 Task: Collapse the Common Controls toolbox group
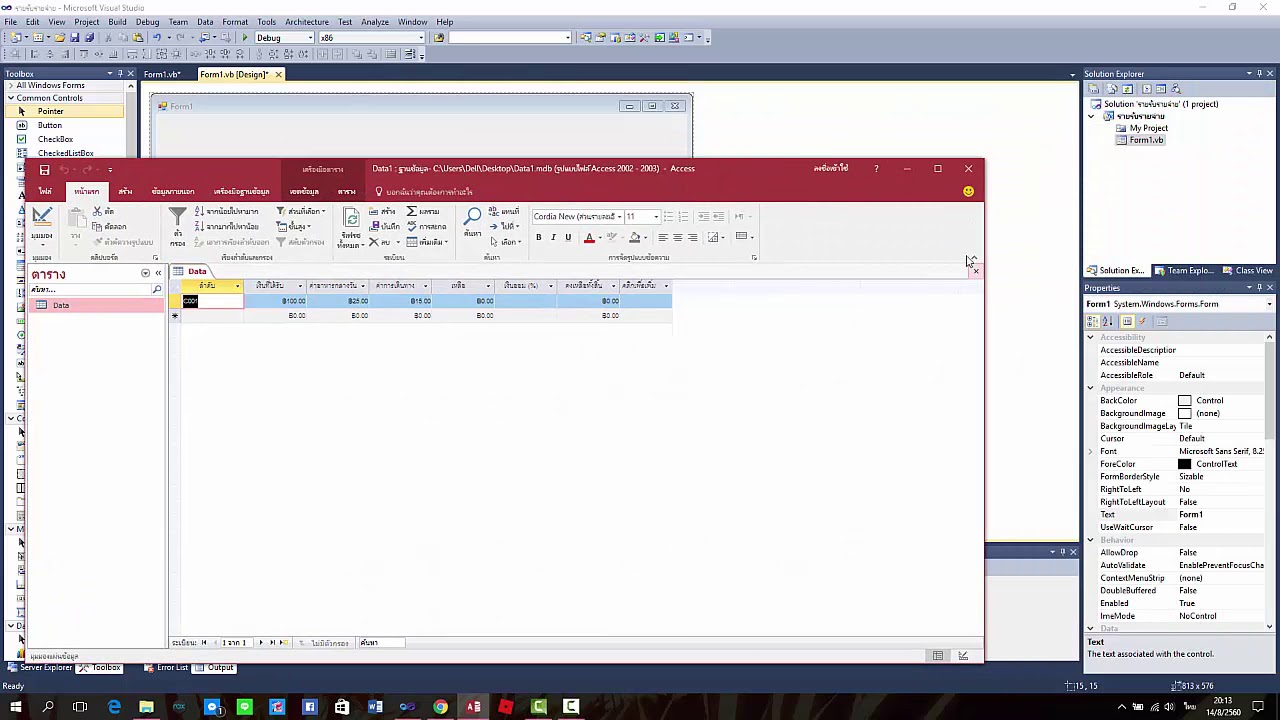(11, 98)
